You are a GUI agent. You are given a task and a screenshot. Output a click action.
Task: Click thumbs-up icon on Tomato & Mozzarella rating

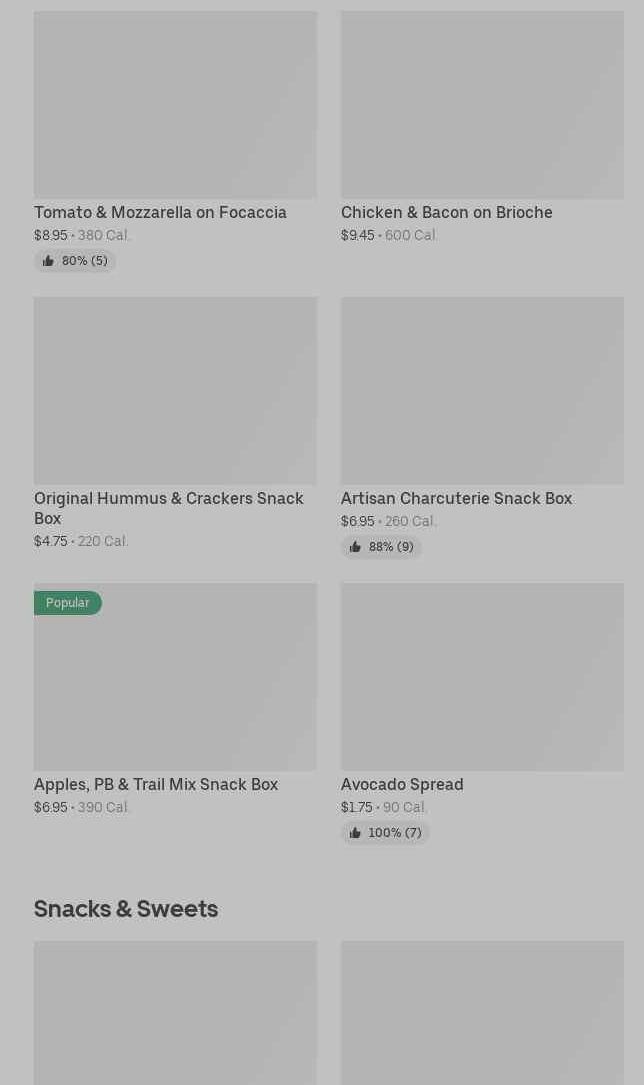click(48, 261)
